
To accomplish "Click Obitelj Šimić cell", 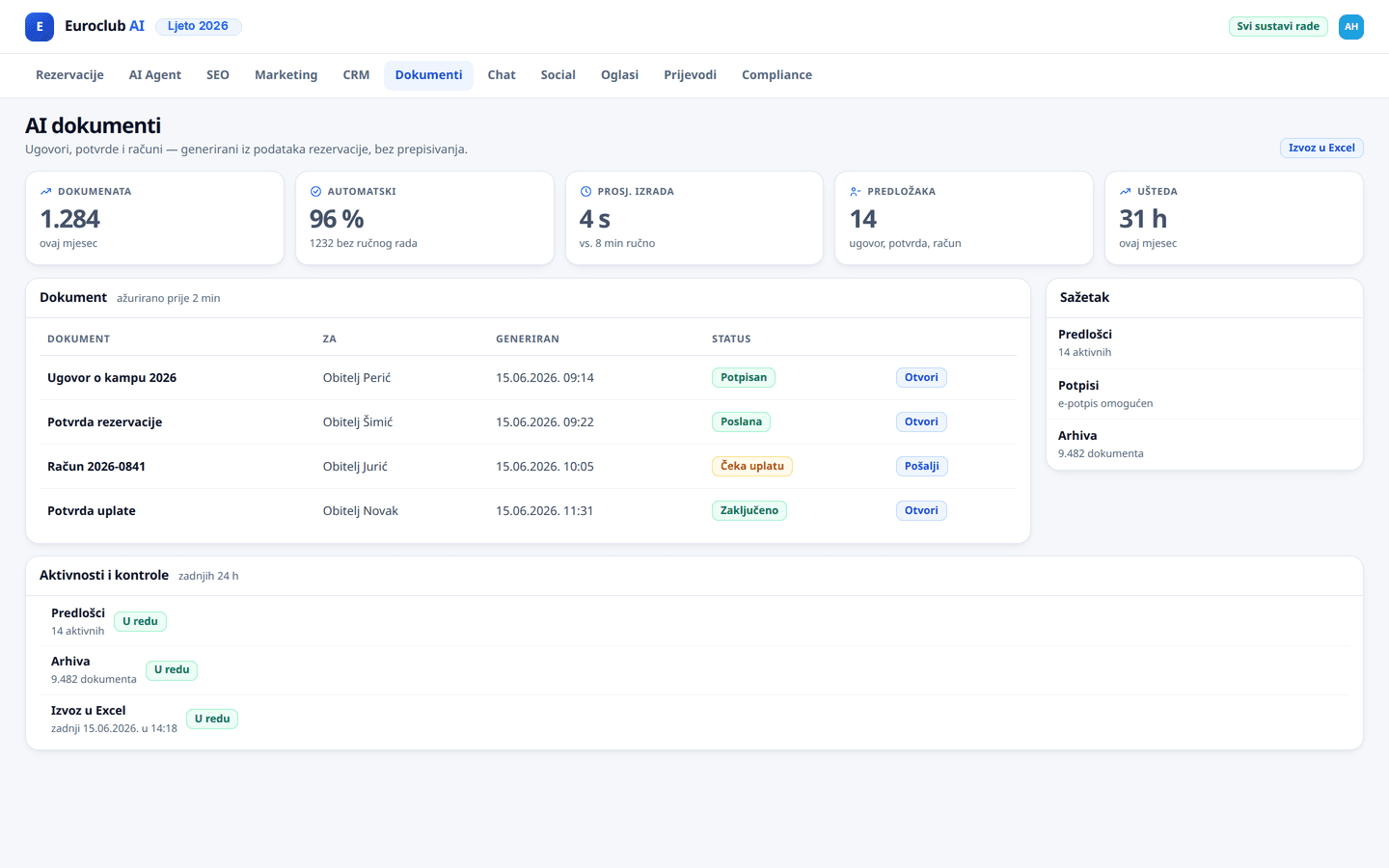I will tap(358, 422).
